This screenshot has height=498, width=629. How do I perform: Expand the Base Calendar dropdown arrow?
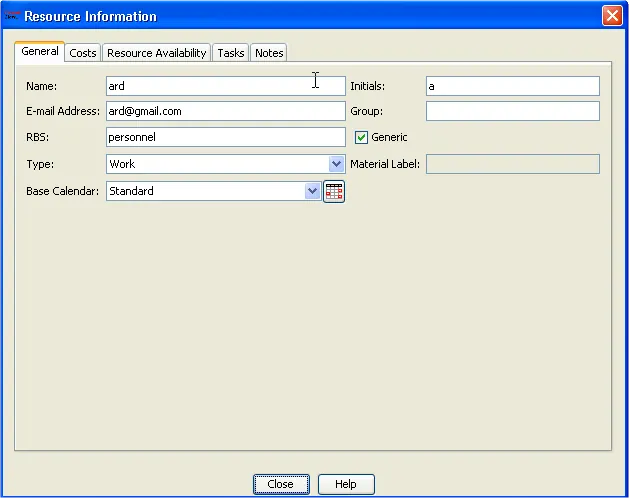312,191
